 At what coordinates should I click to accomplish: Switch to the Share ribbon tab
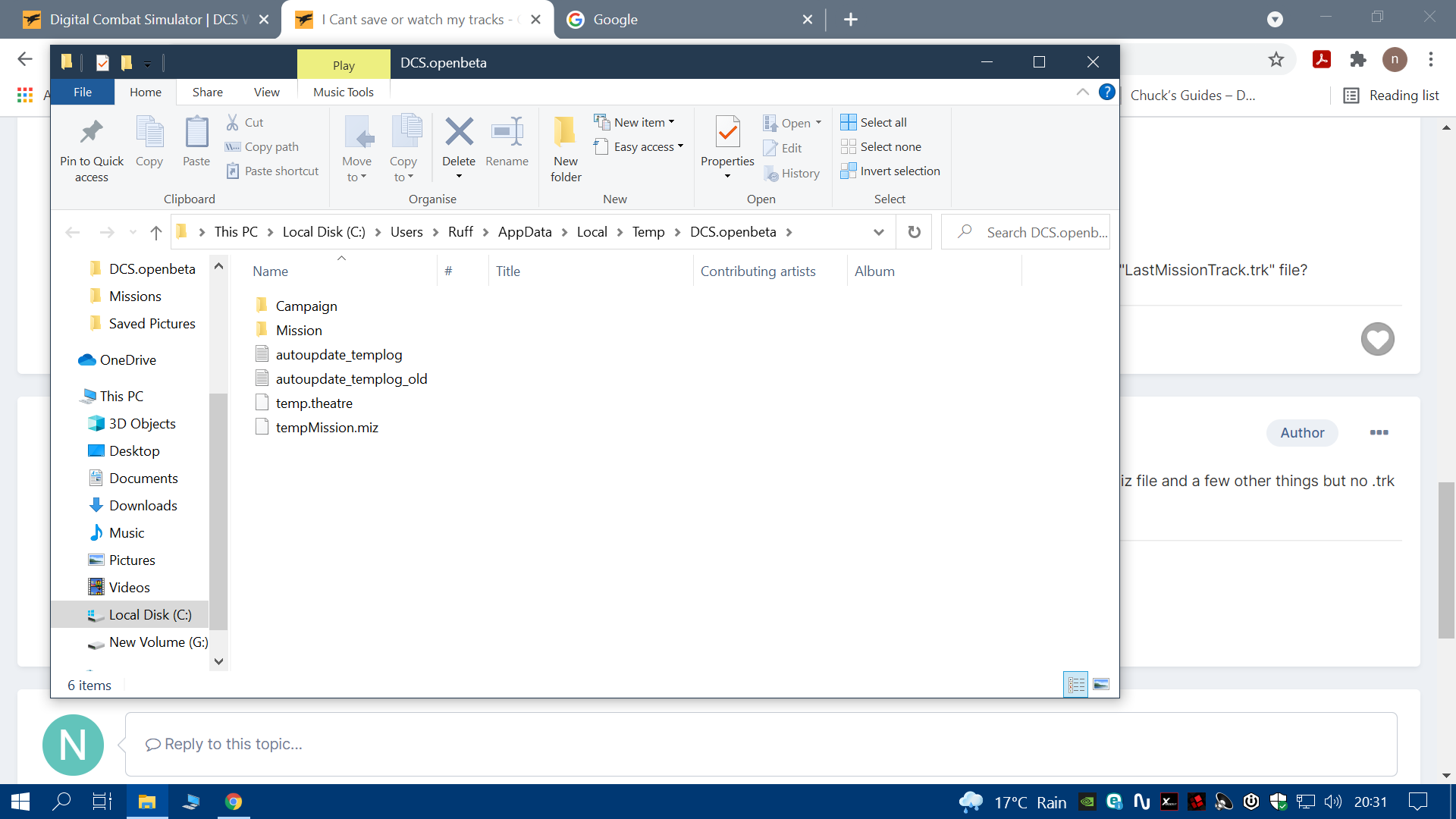point(208,92)
